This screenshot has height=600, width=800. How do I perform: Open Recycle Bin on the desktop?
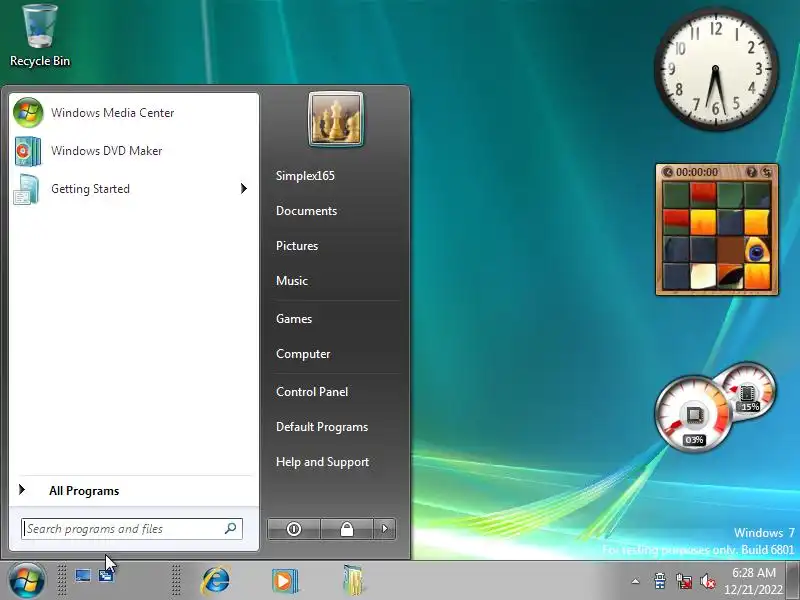pos(40,37)
